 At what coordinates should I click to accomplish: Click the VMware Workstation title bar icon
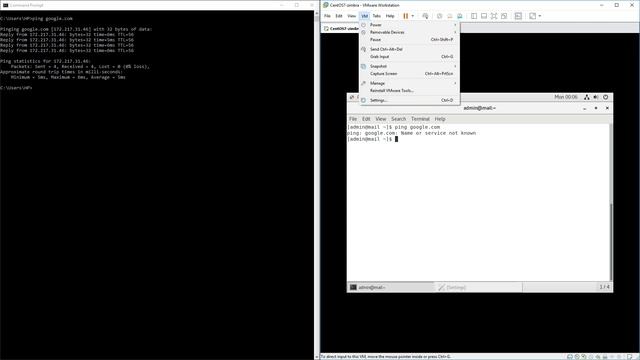coord(326,5)
